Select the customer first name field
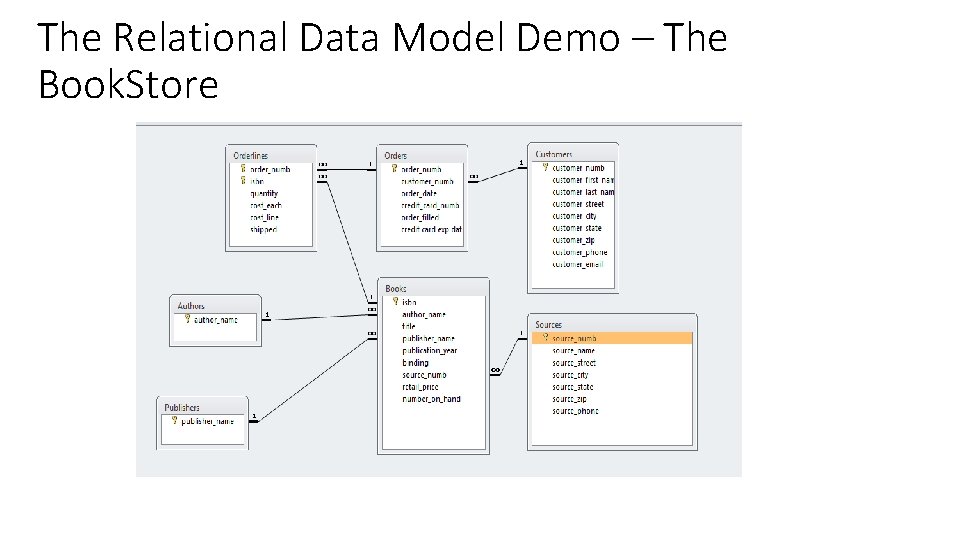The width and height of the screenshot is (960, 540). tap(583, 180)
